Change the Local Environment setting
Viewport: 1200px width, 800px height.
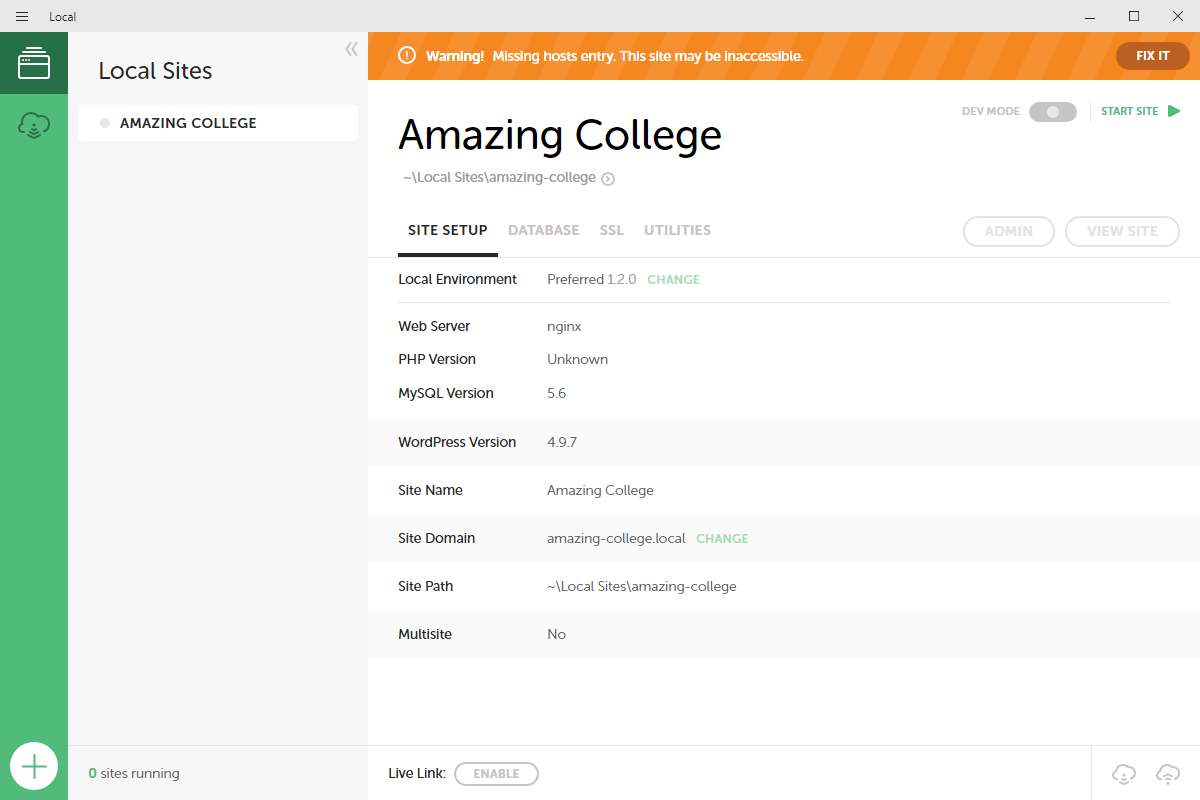[673, 280]
